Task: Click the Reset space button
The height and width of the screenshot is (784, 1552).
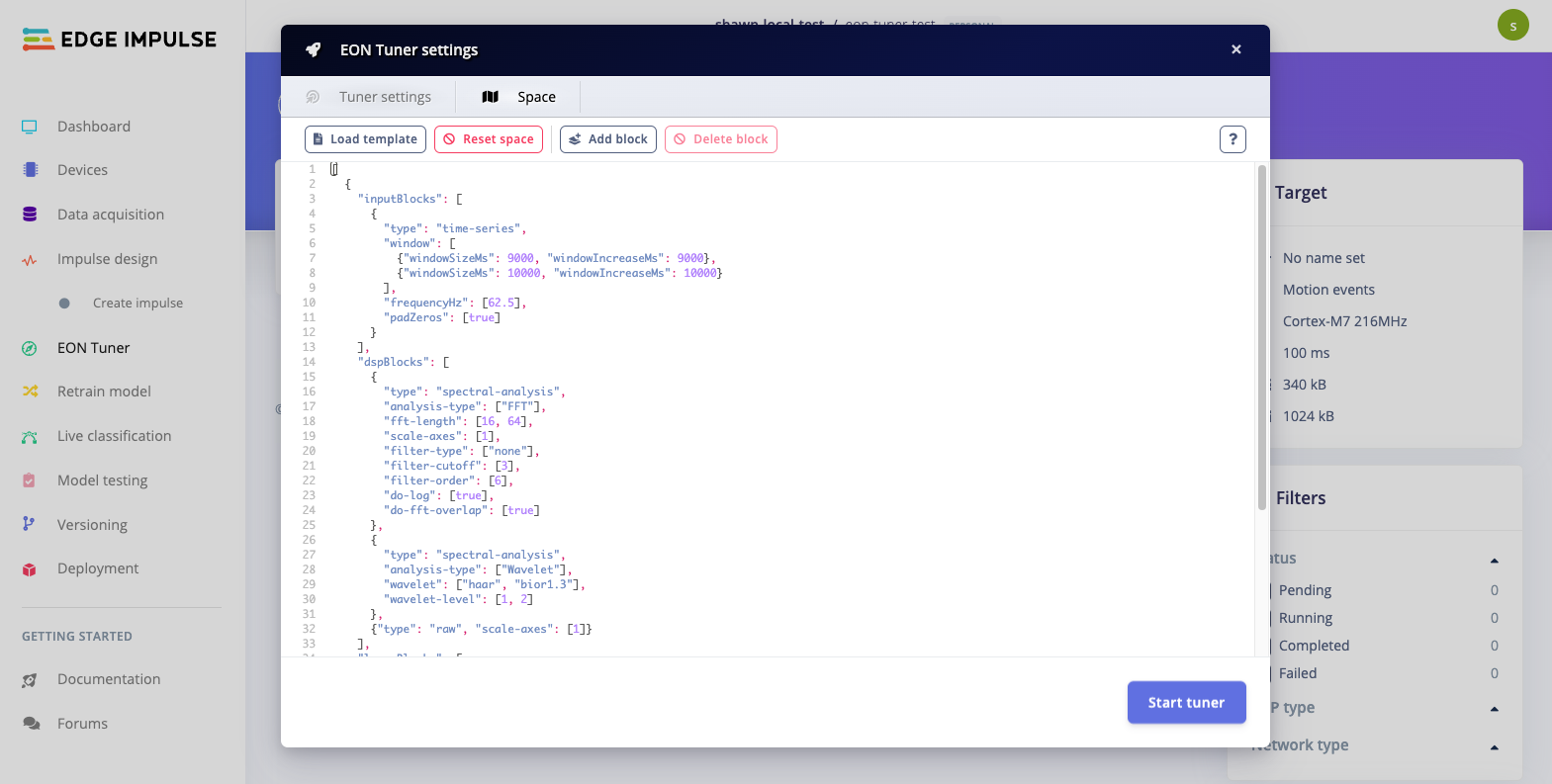Action: (489, 139)
